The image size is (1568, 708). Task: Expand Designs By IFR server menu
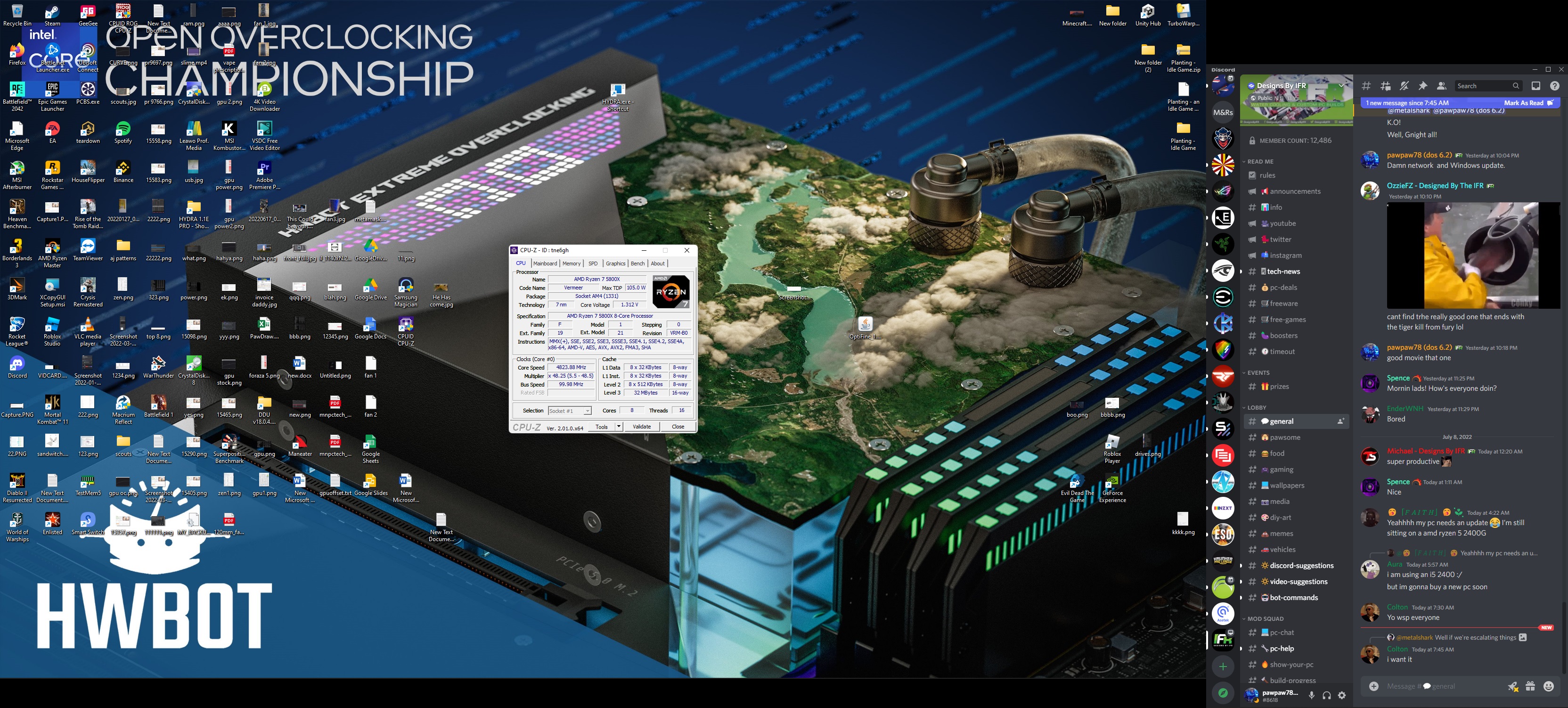[x=1341, y=86]
